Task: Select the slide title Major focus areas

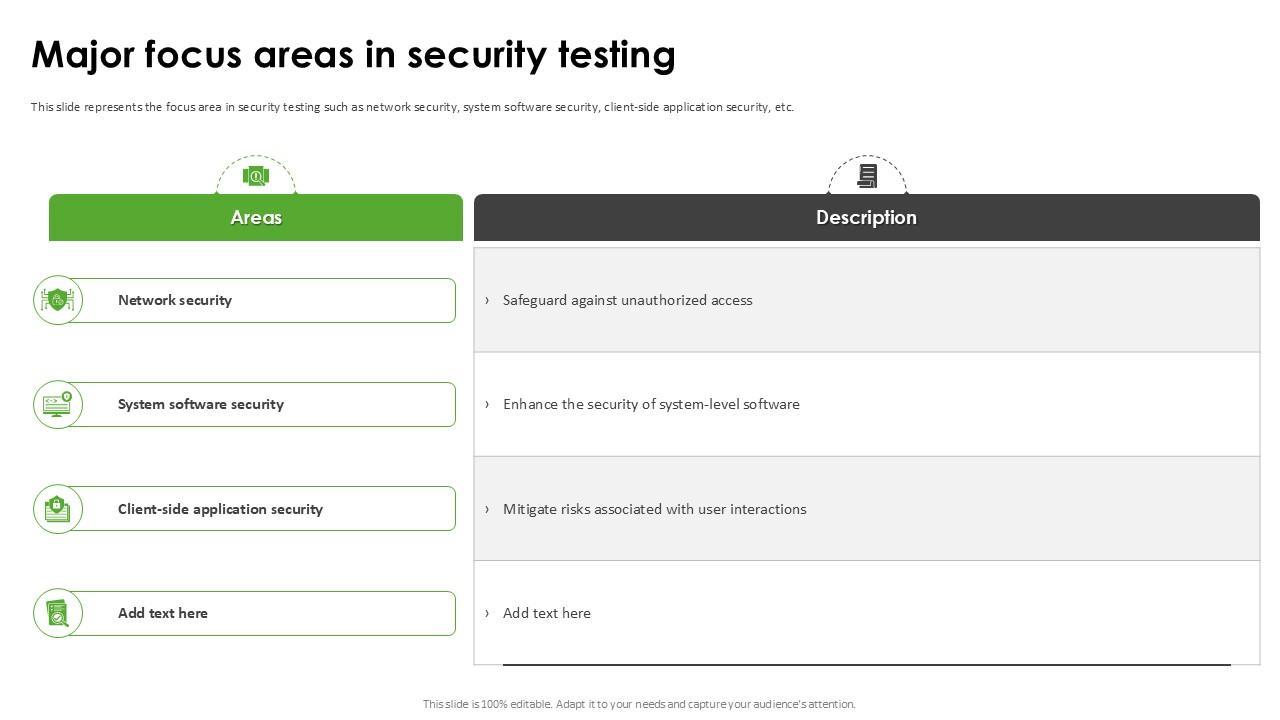Action: pos(353,55)
